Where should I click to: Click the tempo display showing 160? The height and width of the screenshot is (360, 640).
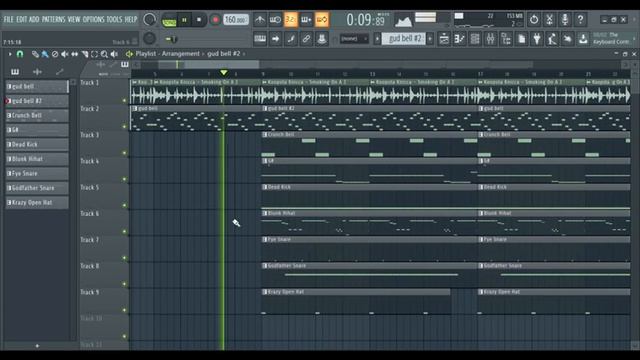[x=236, y=20]
